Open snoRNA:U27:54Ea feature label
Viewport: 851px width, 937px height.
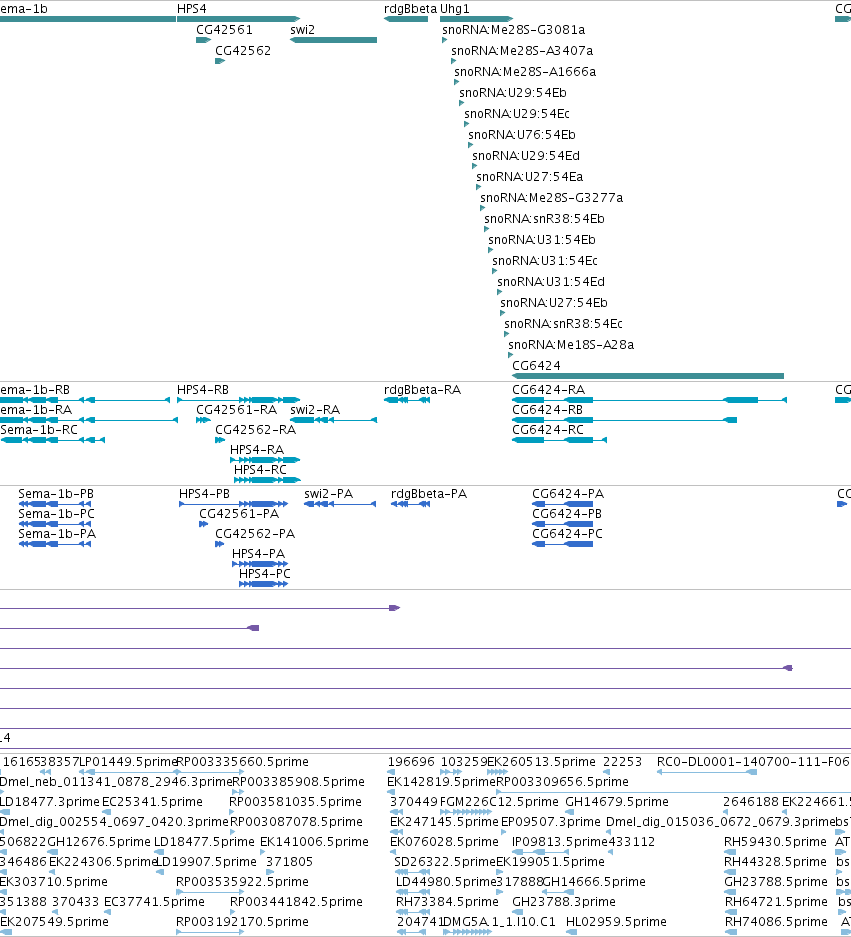529,176
